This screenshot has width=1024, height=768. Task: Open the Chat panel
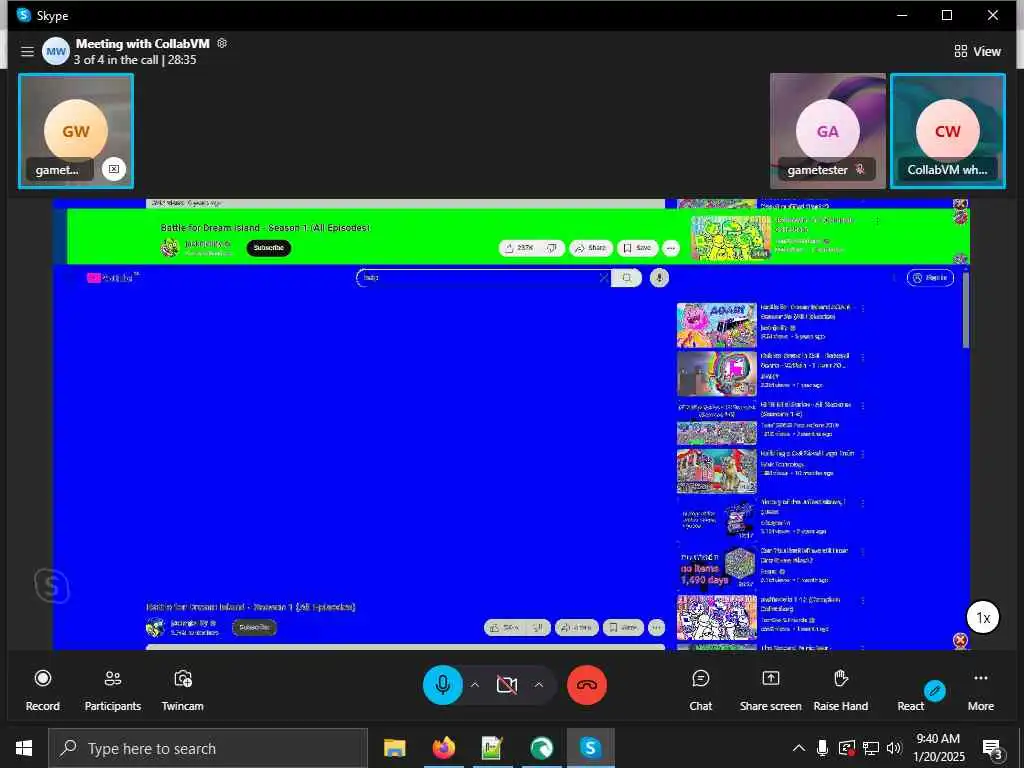pos(701,690)
